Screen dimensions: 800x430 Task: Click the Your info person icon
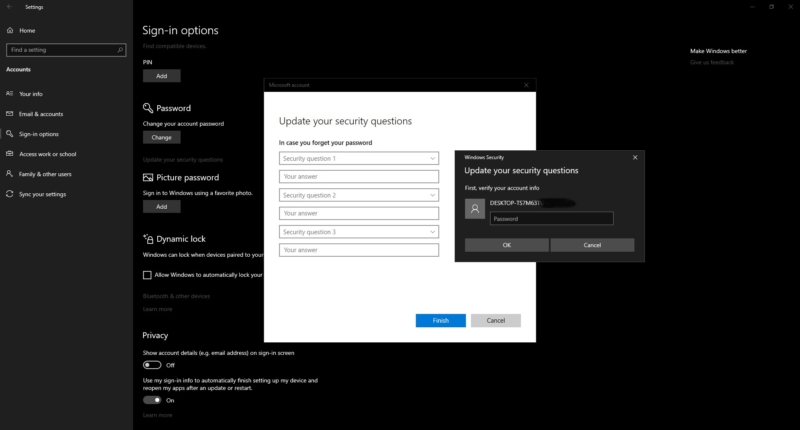click(x=10, y=94)
